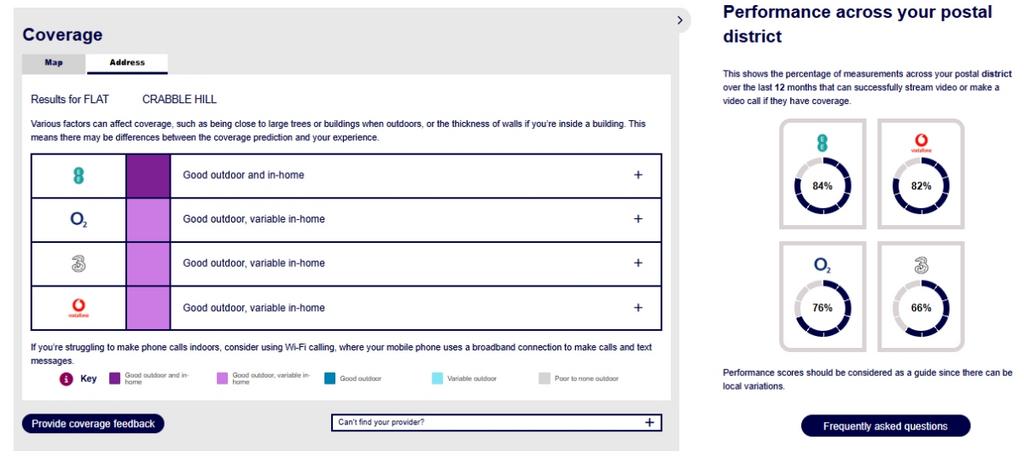
Task: Open the "Can't find your provider?" expander
Action: [648, 422]
